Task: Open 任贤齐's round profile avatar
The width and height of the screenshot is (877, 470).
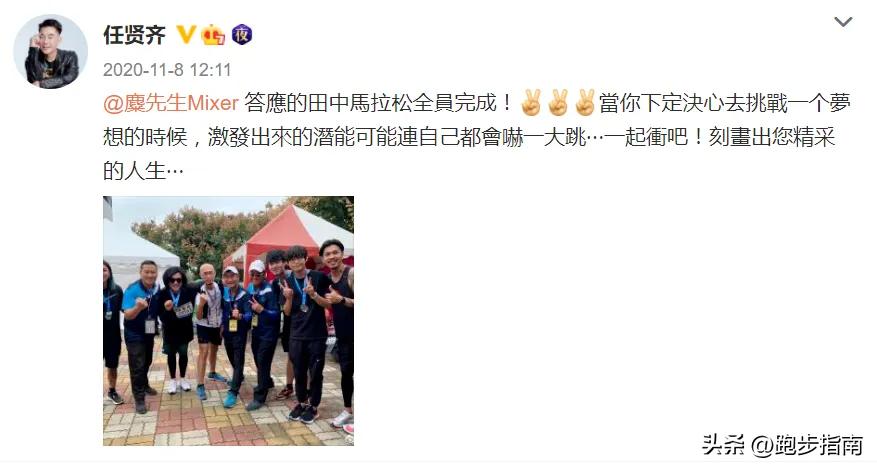Action: coord(51,52)
